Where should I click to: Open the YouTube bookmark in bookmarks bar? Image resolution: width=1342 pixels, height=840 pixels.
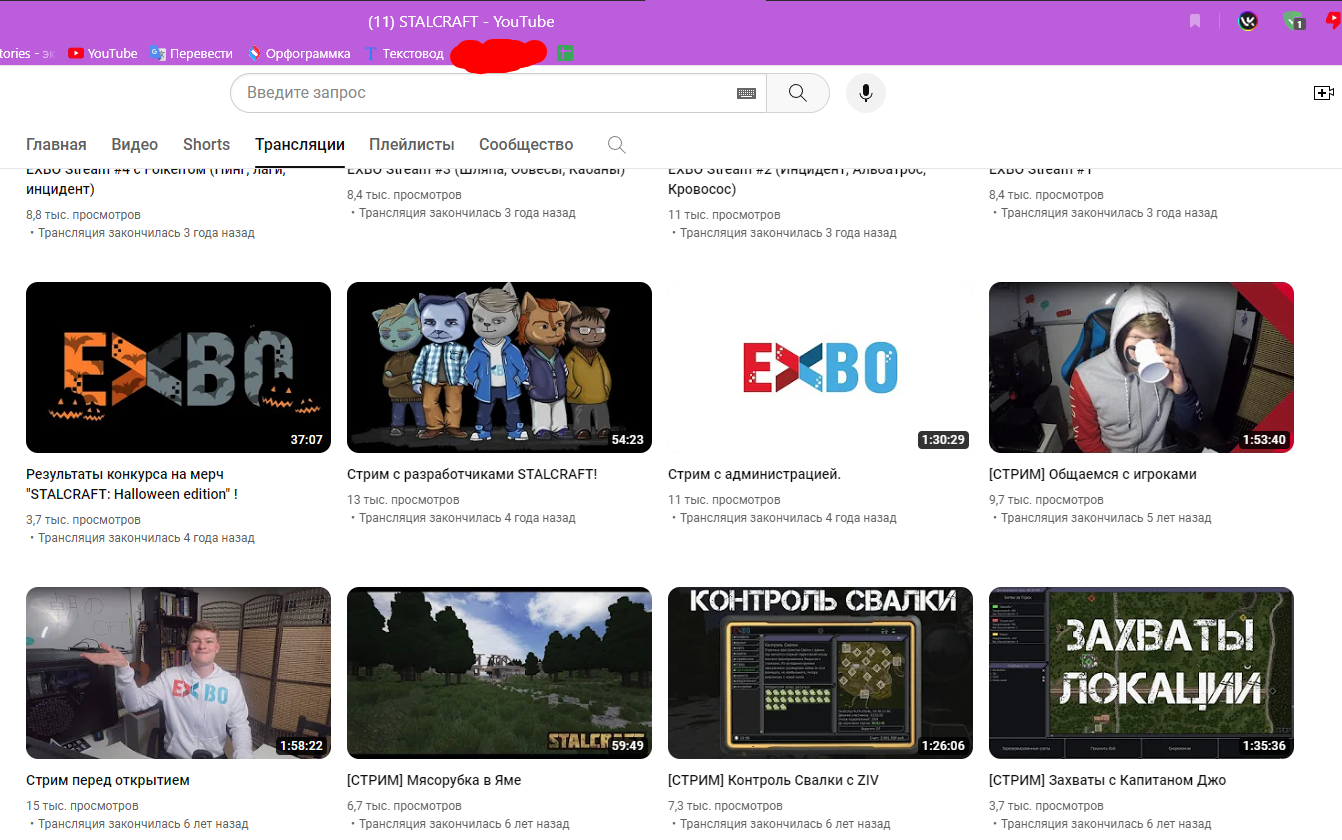(102, 53)
